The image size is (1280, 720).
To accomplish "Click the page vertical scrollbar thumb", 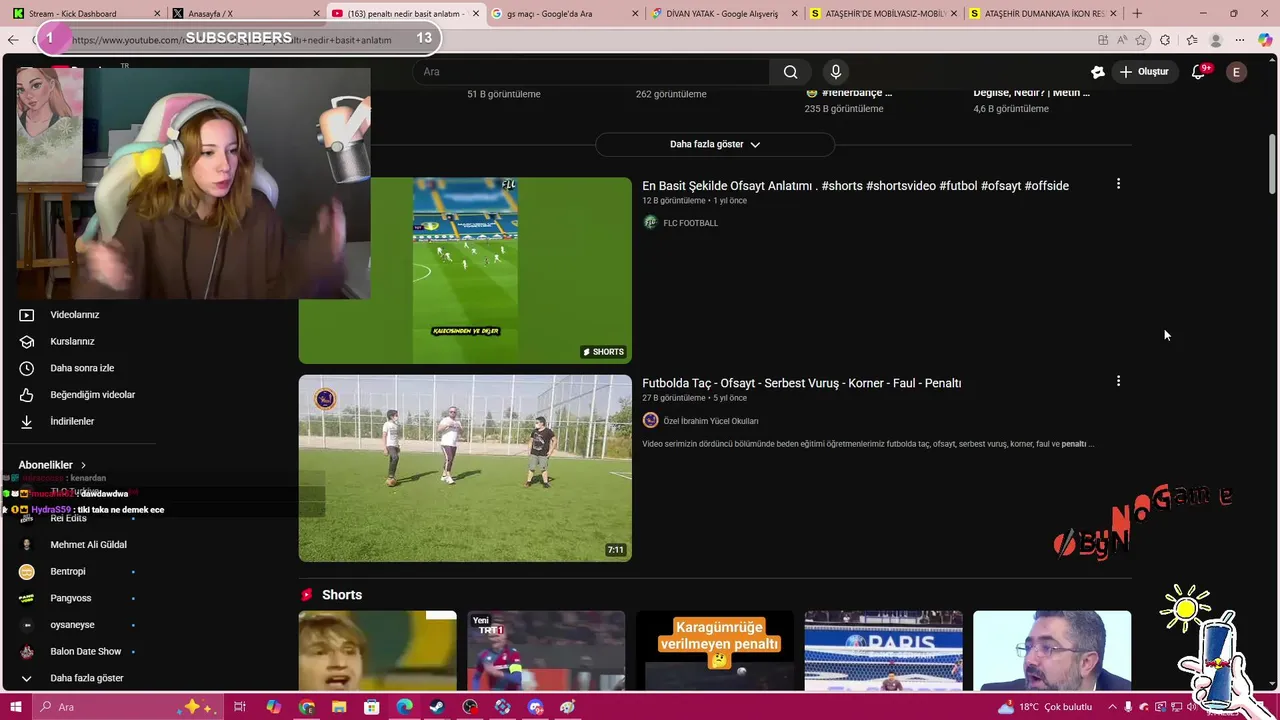I will coord(1272,163).
